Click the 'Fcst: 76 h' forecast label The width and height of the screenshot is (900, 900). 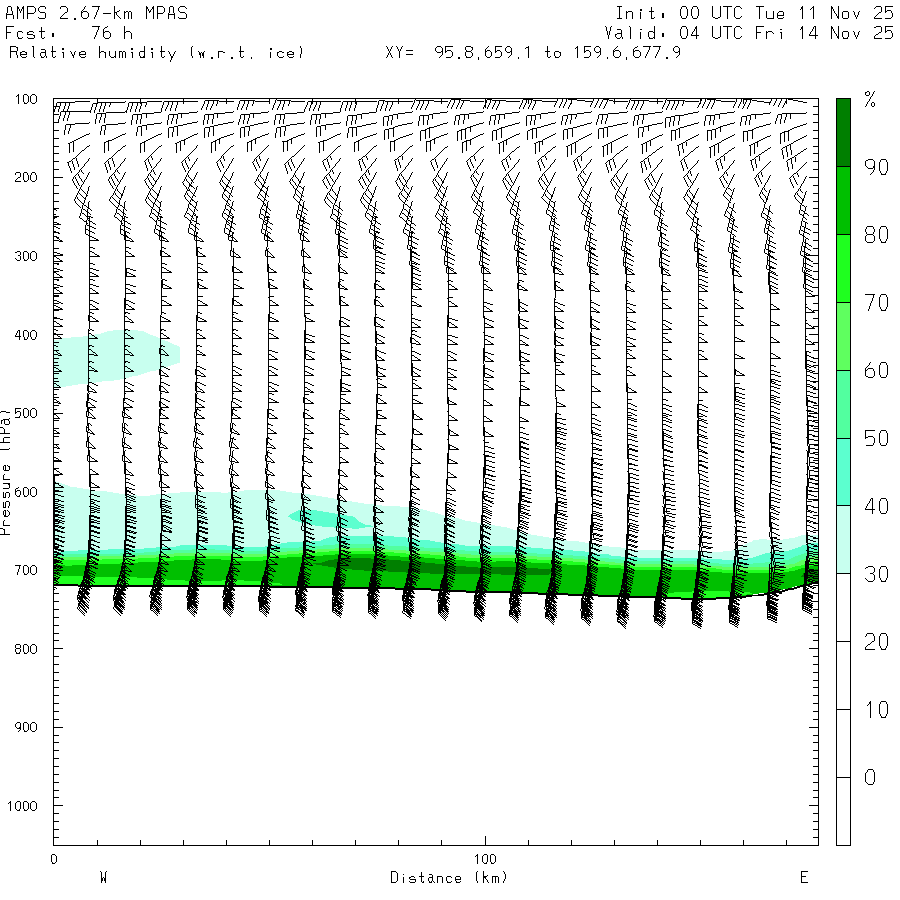tap(68, 33)
